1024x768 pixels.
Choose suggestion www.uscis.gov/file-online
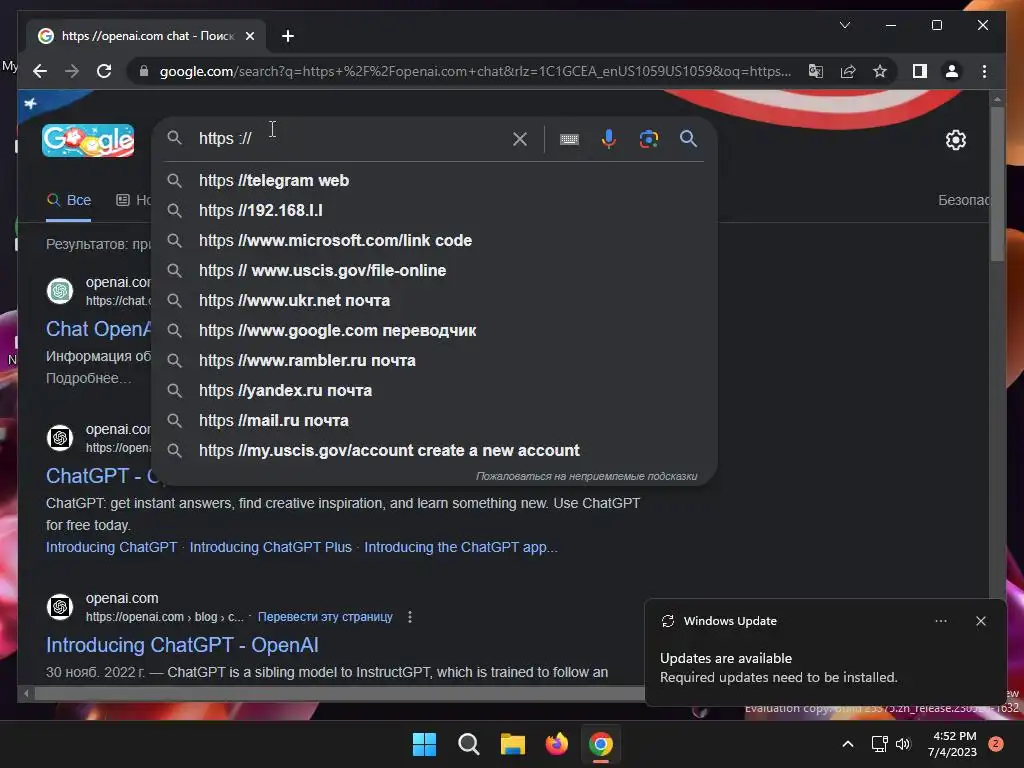click(x=434, y=270)
